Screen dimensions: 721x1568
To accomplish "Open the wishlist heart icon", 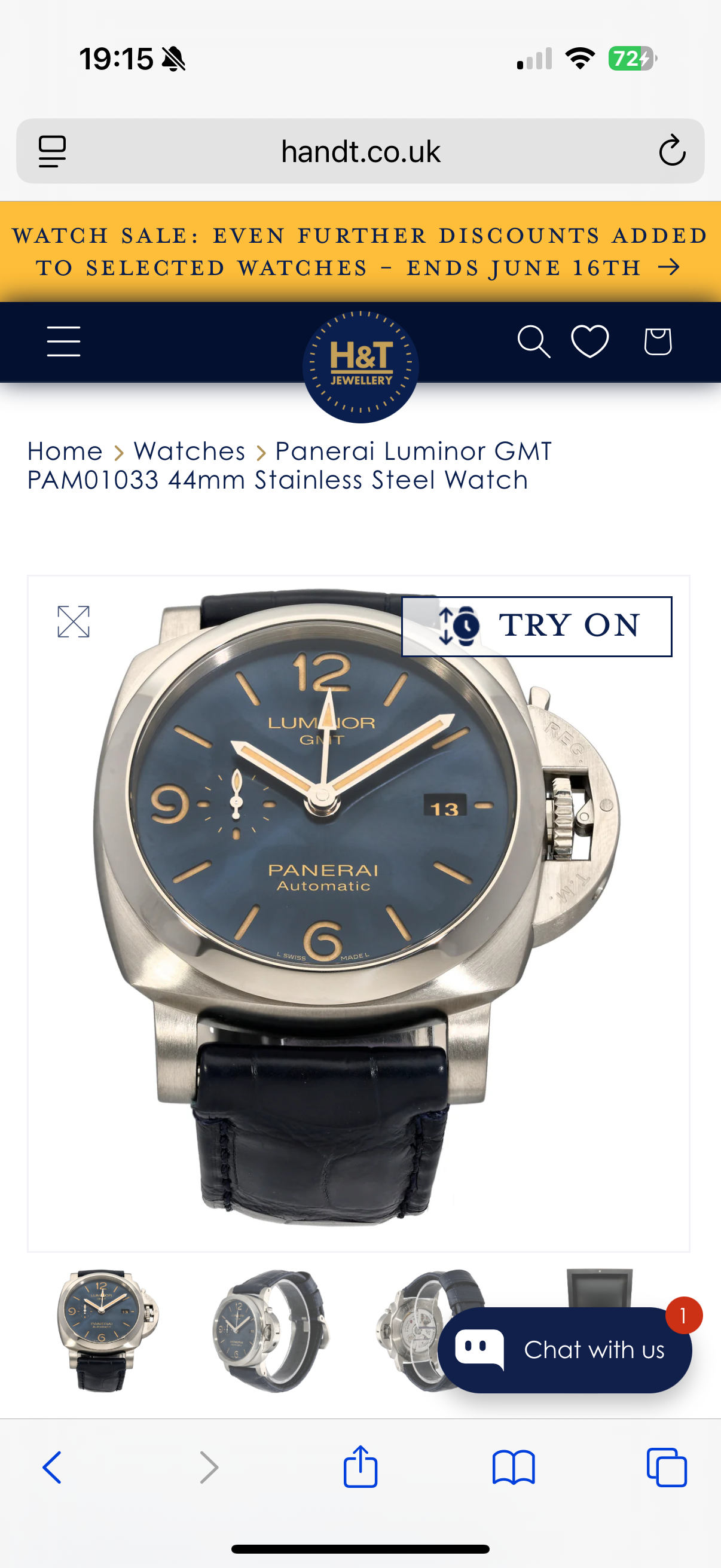I will click(x=589, y=341).
